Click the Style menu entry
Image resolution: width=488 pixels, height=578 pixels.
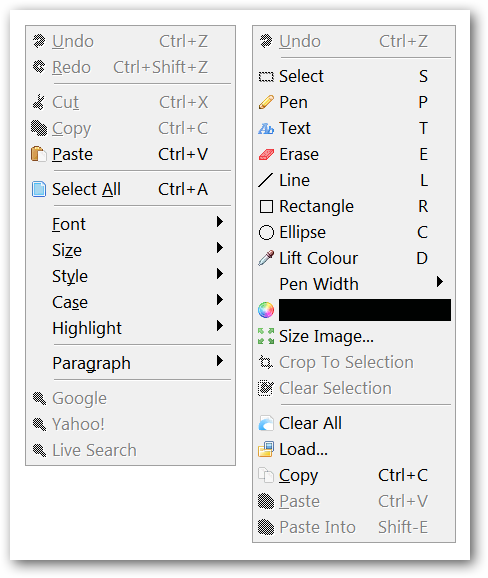tap(130, 276)
